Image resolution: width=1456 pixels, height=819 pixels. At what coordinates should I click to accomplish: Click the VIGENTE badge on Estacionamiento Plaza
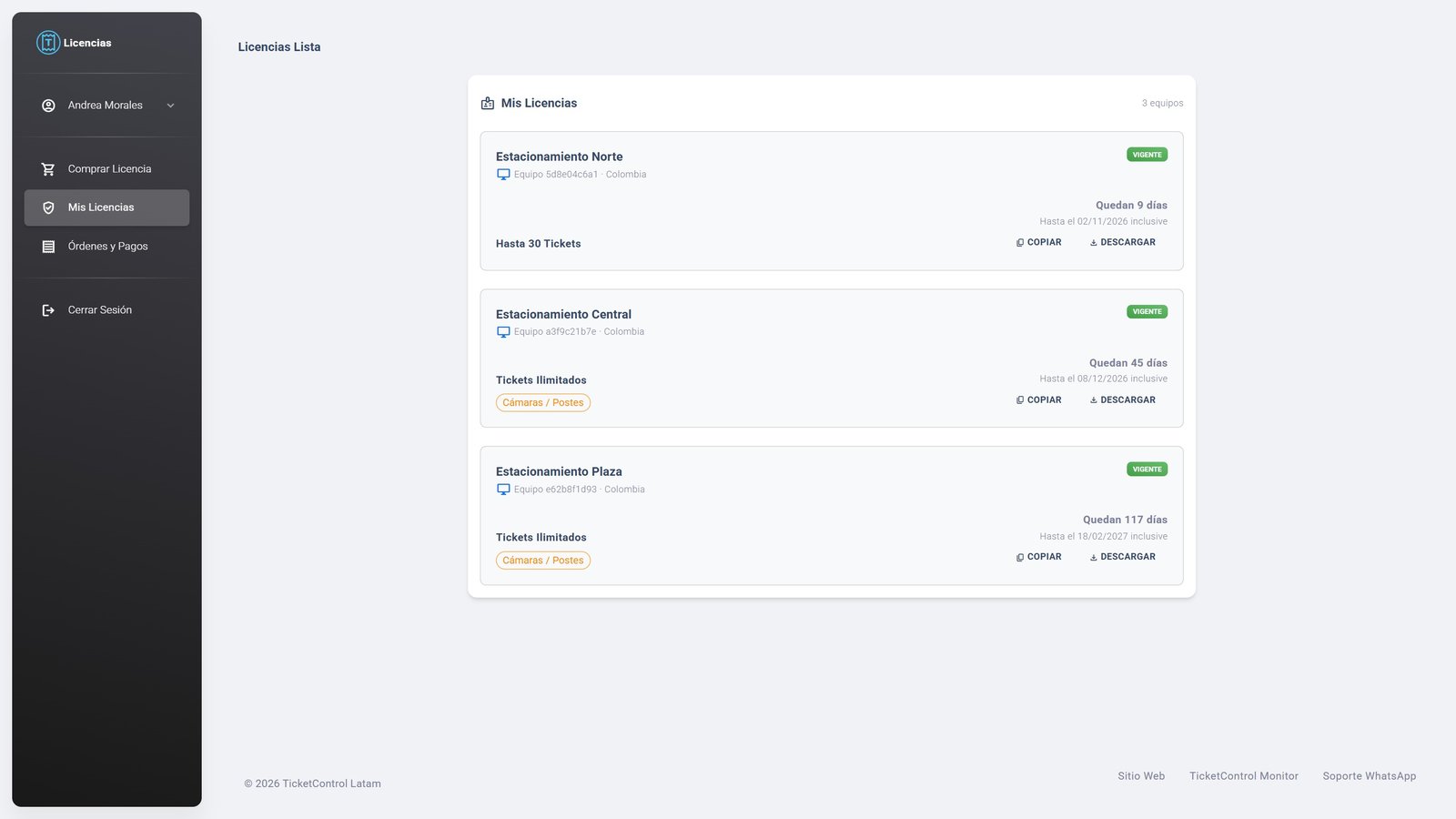tap(1147, 470)
